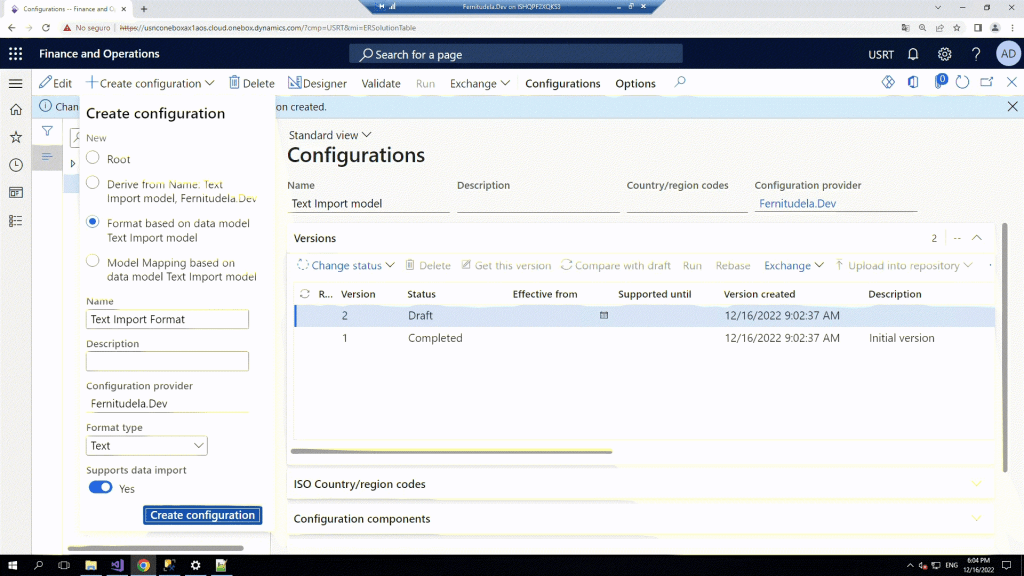The image size is (1024, 576).
Task: Toggle the Supports data import switch
Action: click(100, 488)
